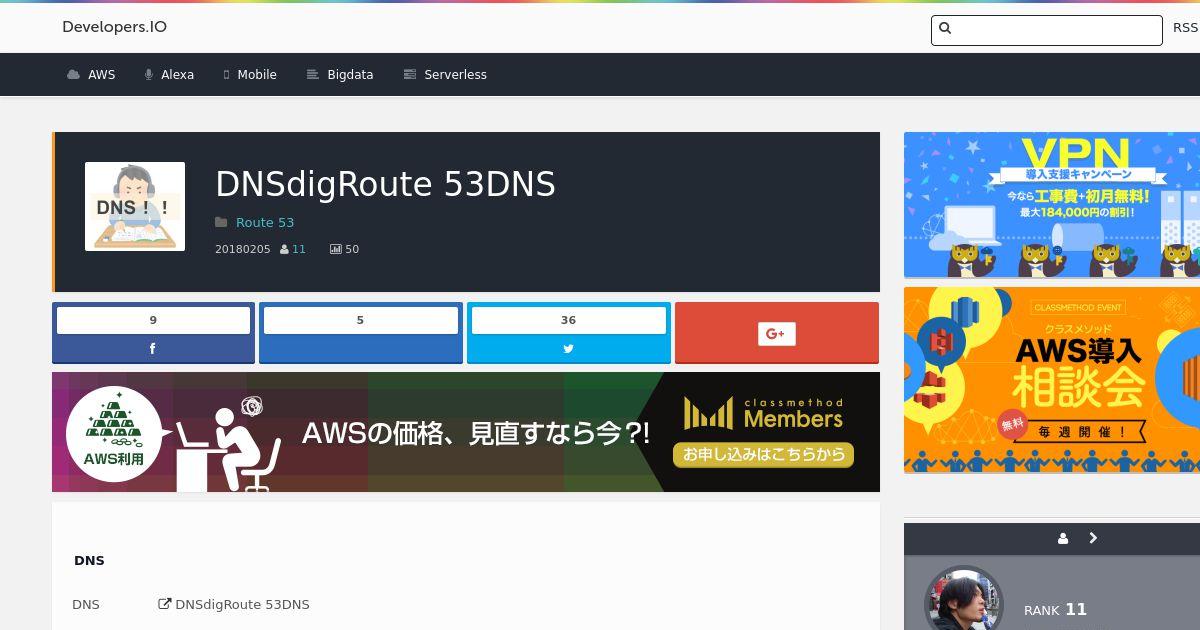Click the chevron arrow in author panel header
This screenshot has height=630, width=1200.
click(1093, 538)
